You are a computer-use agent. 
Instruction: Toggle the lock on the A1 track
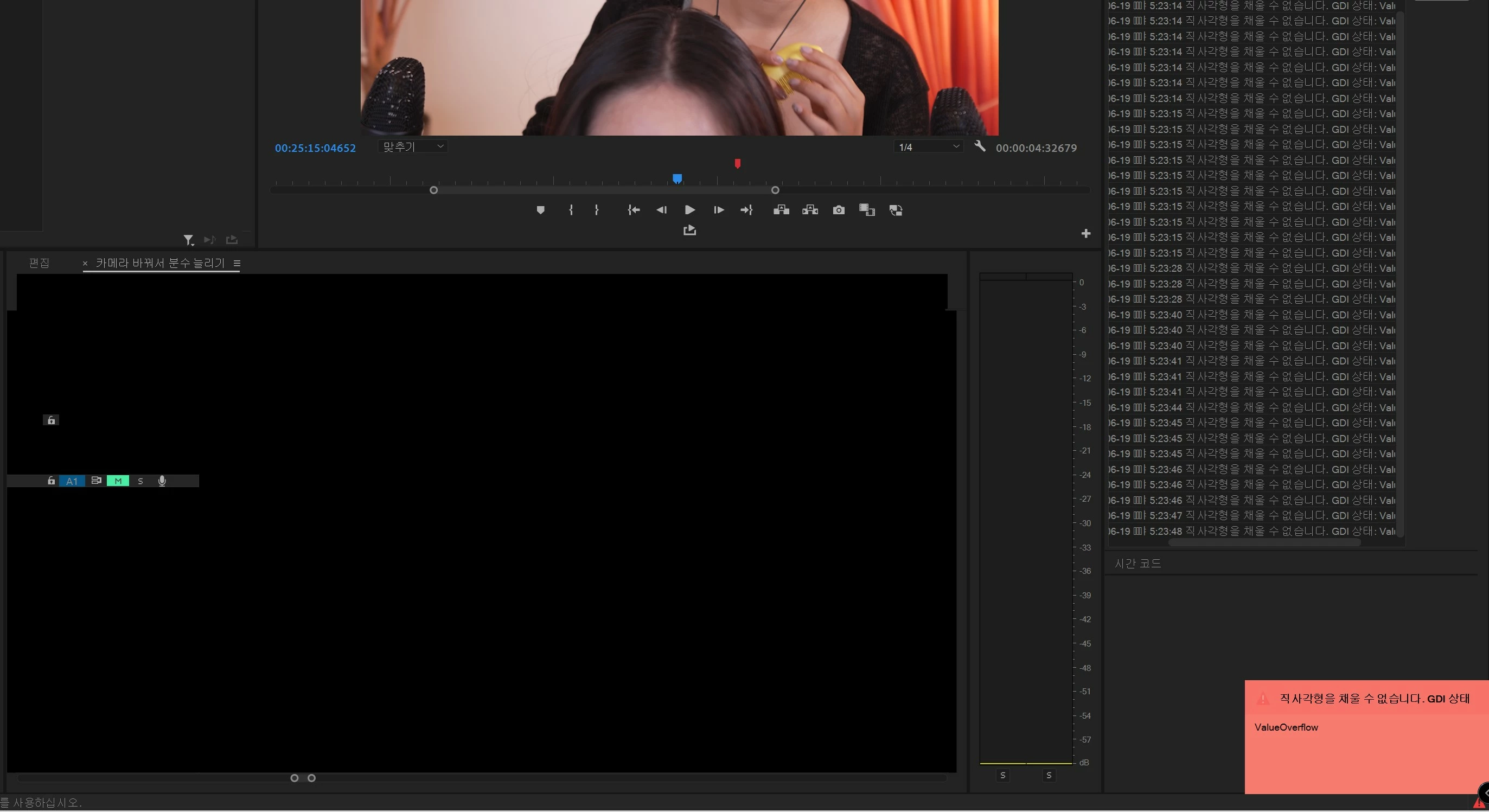click(51, 481)
